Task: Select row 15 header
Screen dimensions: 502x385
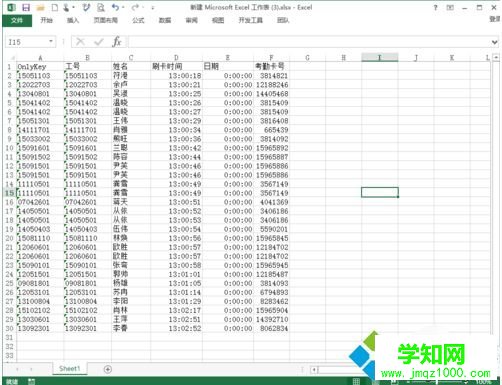Action: pyautogui.click(x=9, y=193)
